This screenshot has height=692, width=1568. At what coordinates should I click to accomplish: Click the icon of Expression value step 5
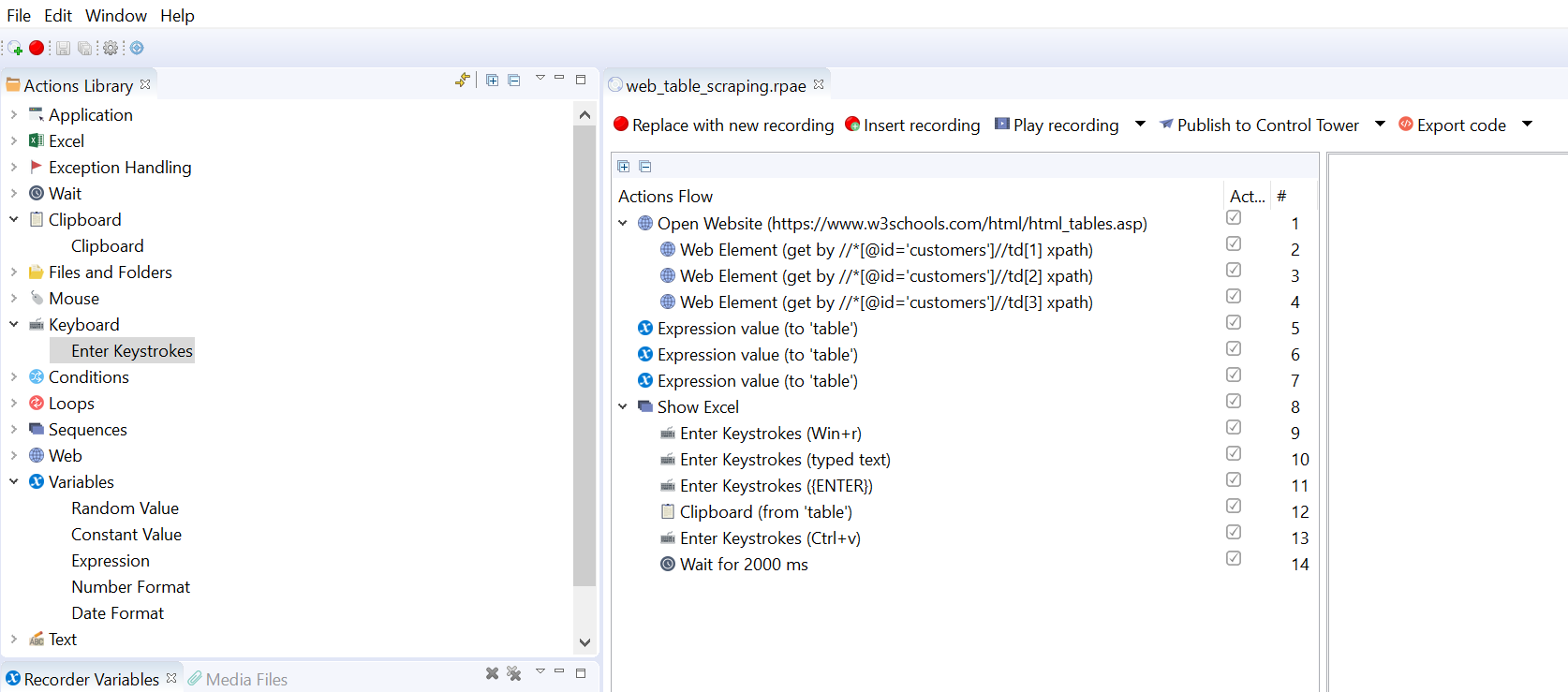[x=645, y=328]
